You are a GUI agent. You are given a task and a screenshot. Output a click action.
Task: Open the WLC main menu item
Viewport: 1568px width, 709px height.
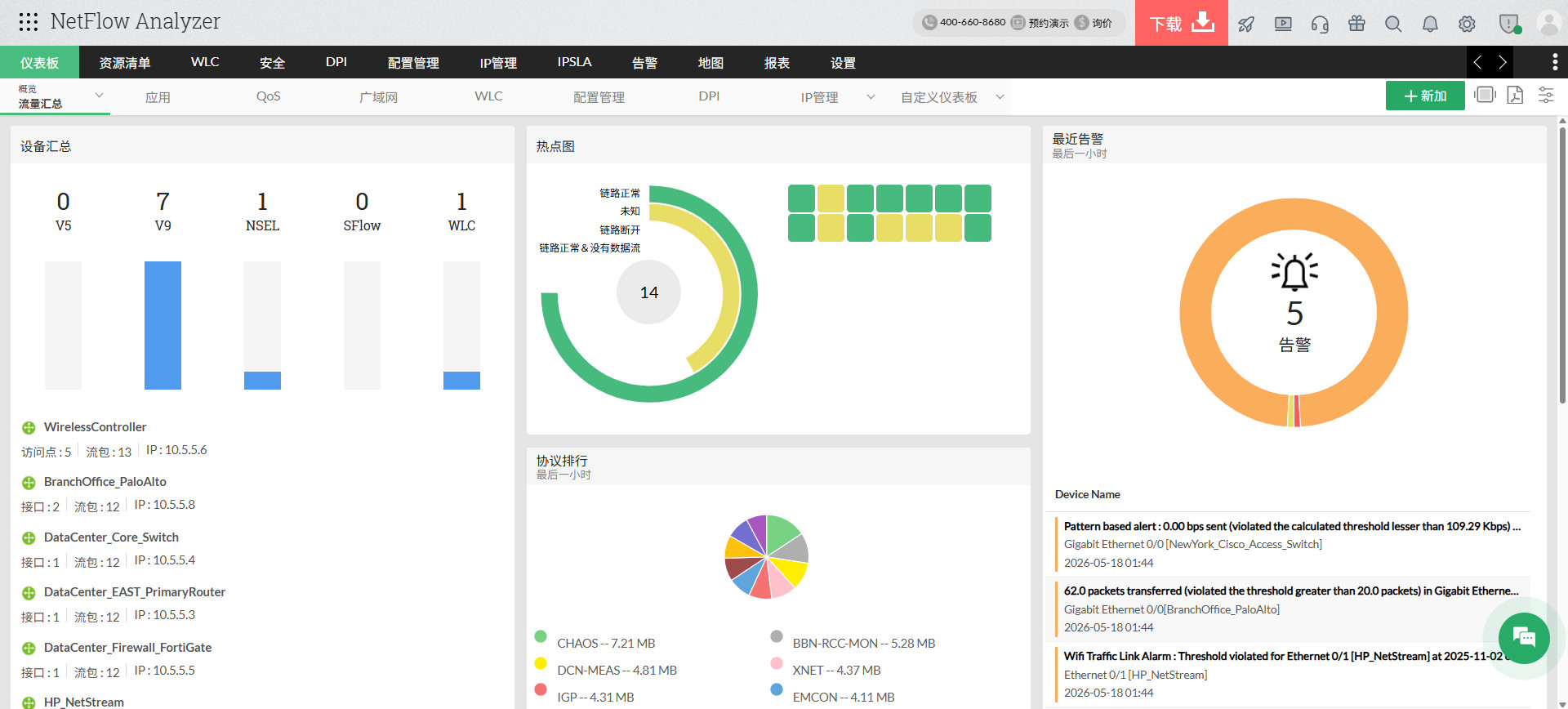point(205,62)
